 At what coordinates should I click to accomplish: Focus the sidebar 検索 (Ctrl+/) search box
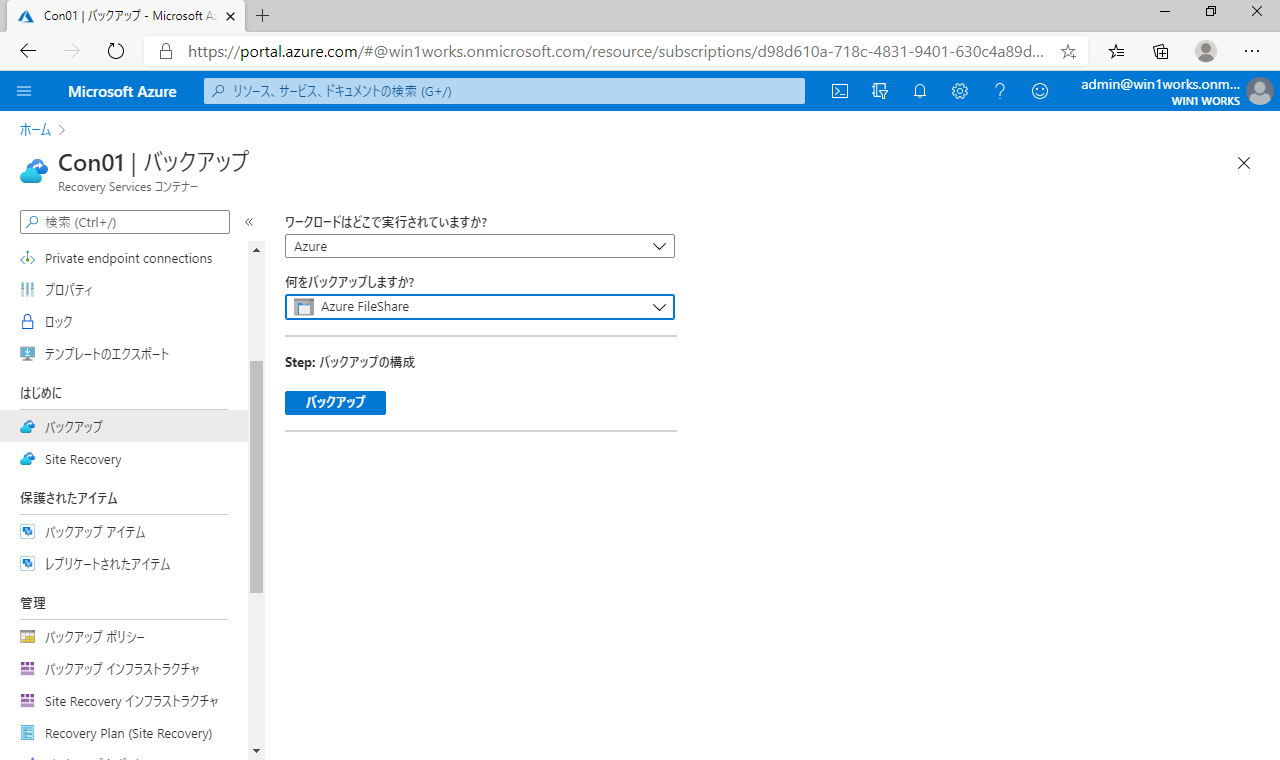tap(125, 222)
